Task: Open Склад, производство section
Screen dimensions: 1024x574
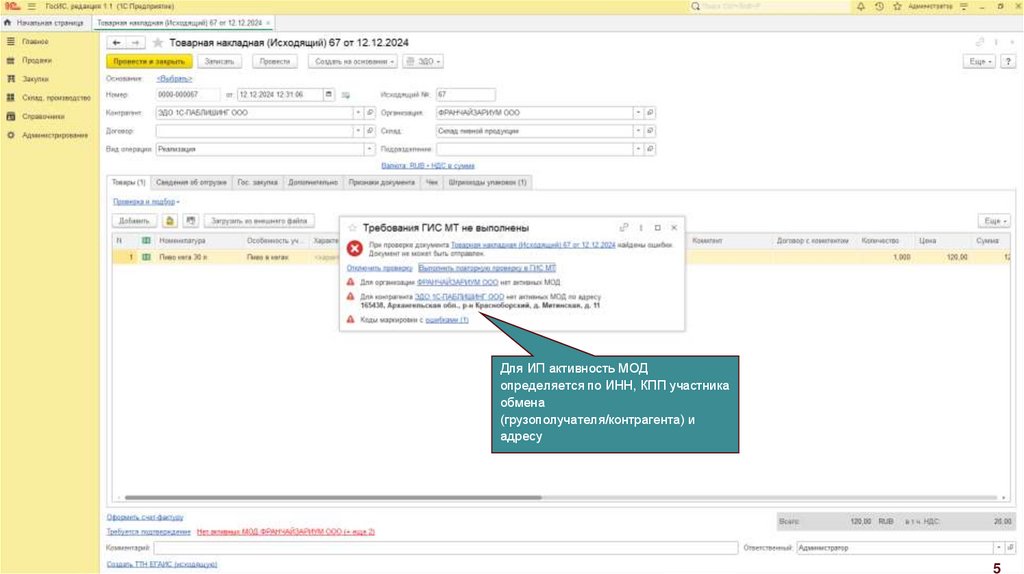Action: click(x=56, y=98)
